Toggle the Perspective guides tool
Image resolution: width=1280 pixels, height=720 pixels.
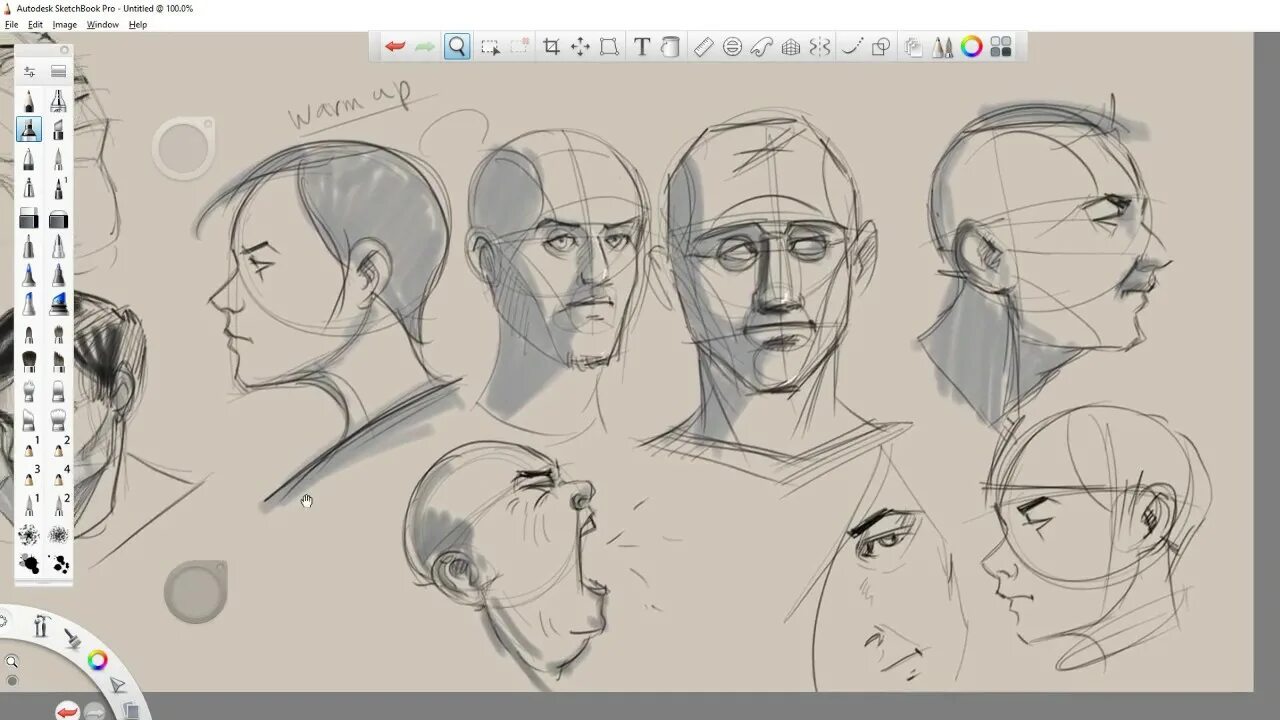tap(790, 47)
